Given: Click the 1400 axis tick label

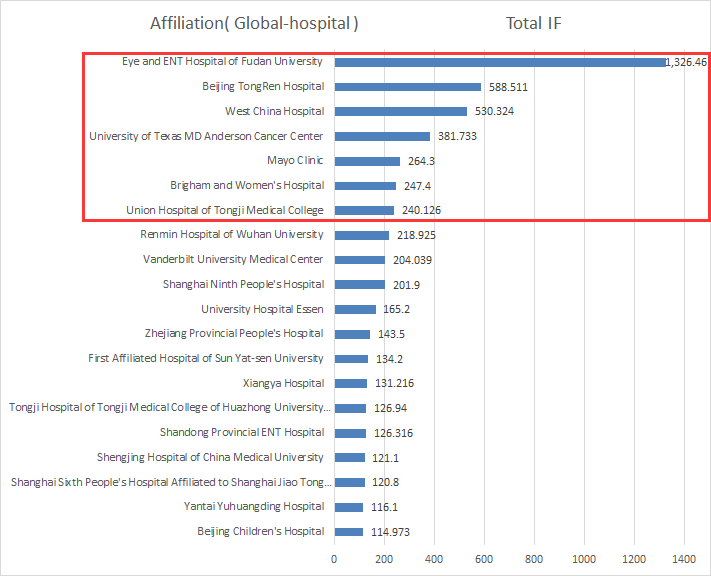Looking at the screenshot, I should (684, 559).
